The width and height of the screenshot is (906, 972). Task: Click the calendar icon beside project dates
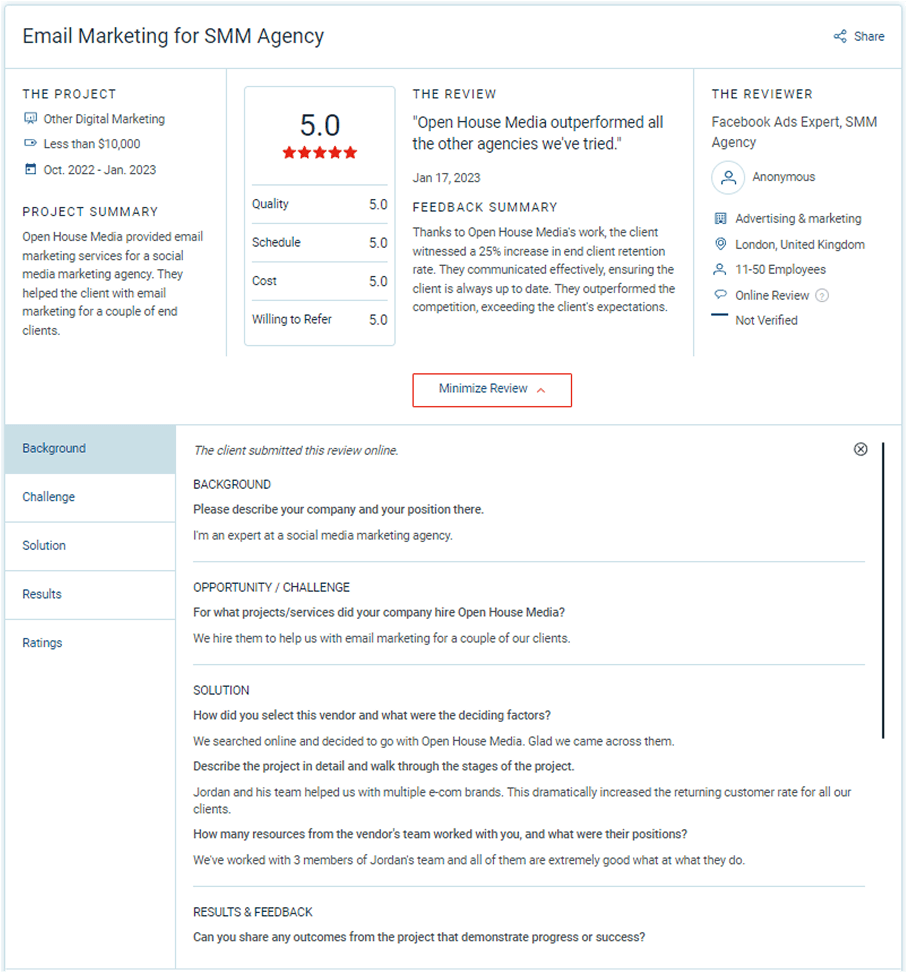tap(30, 170)
